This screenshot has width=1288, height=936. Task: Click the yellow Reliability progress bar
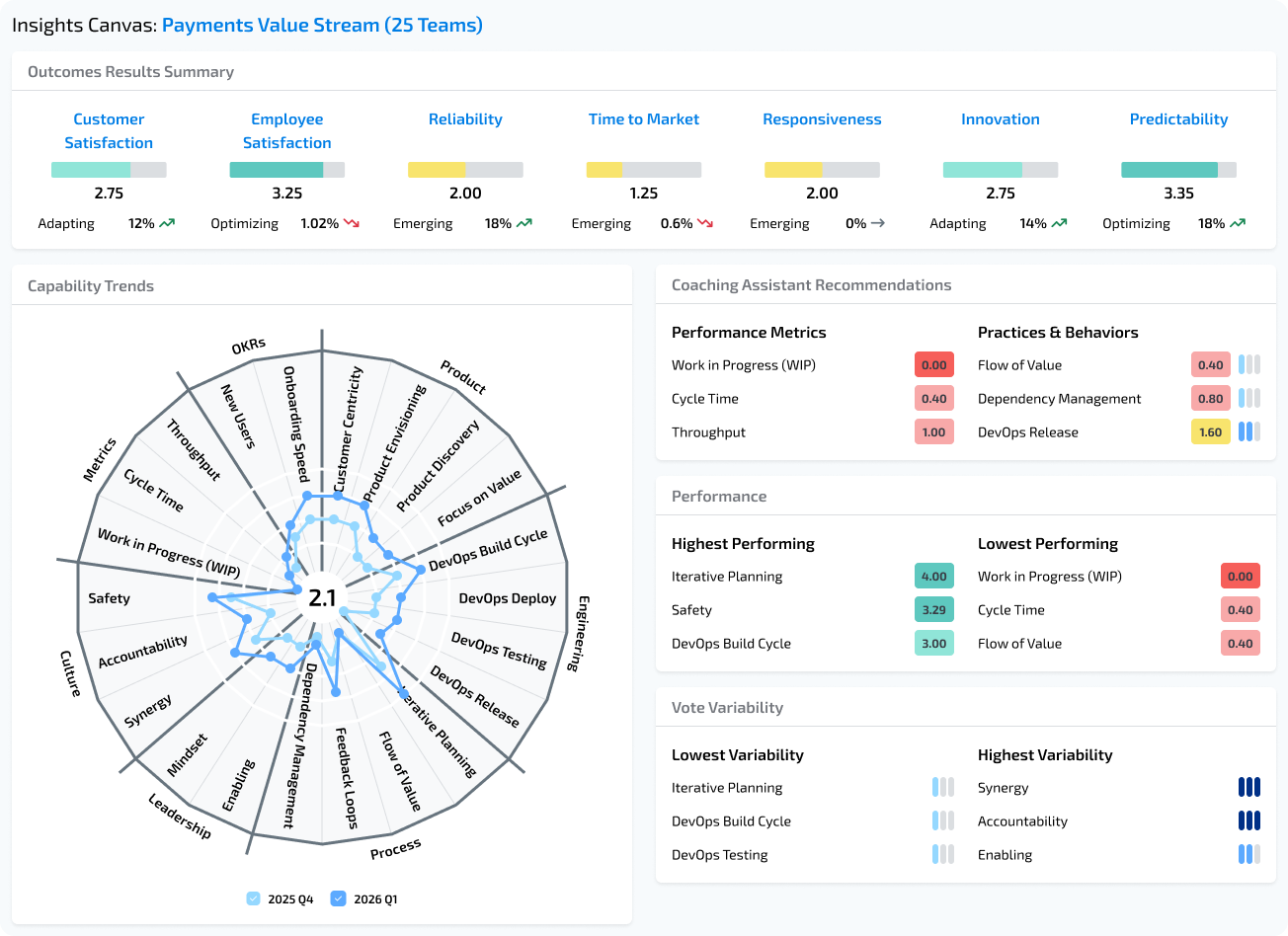[438, 169]
